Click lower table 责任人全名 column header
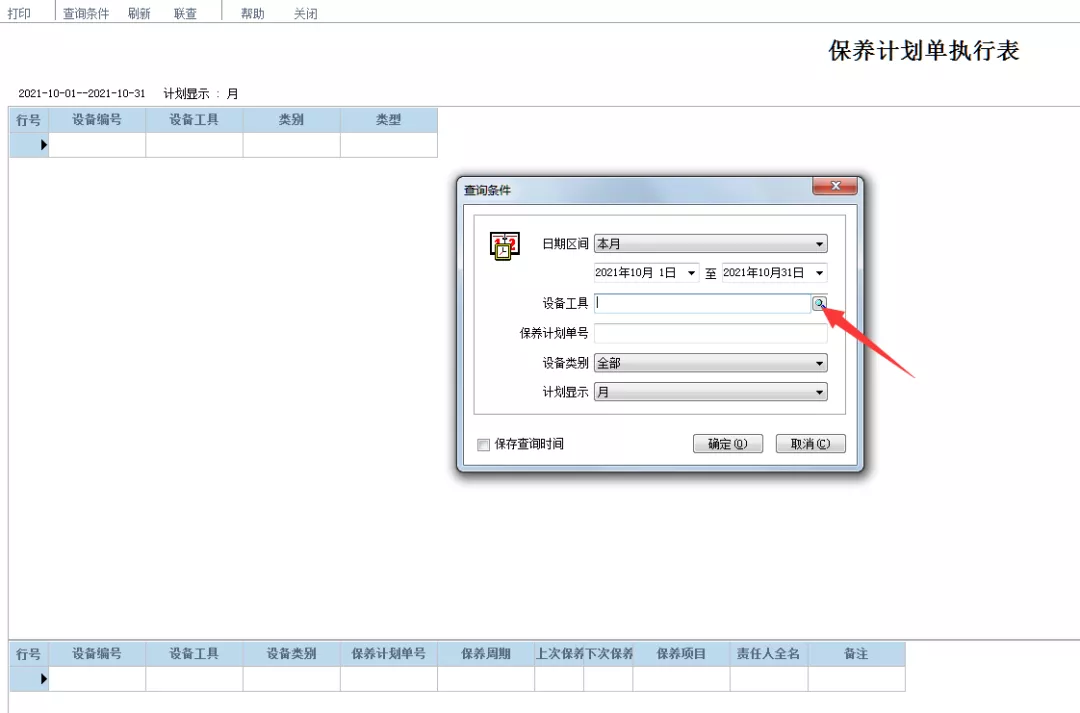Viewport: 1080px width, 713px height. [769, 654]
